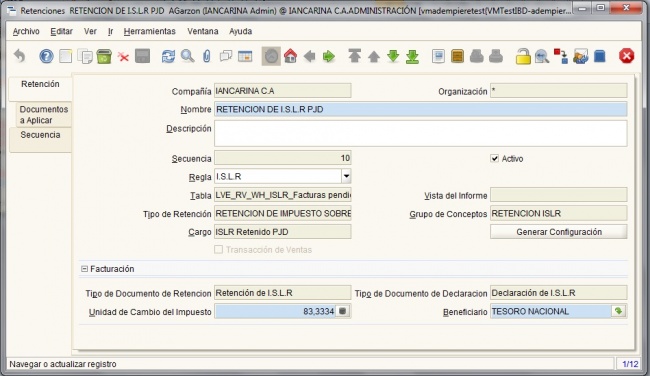Click the Secuencia number field showing 10
650x376 pixels.
click(283, 158)
